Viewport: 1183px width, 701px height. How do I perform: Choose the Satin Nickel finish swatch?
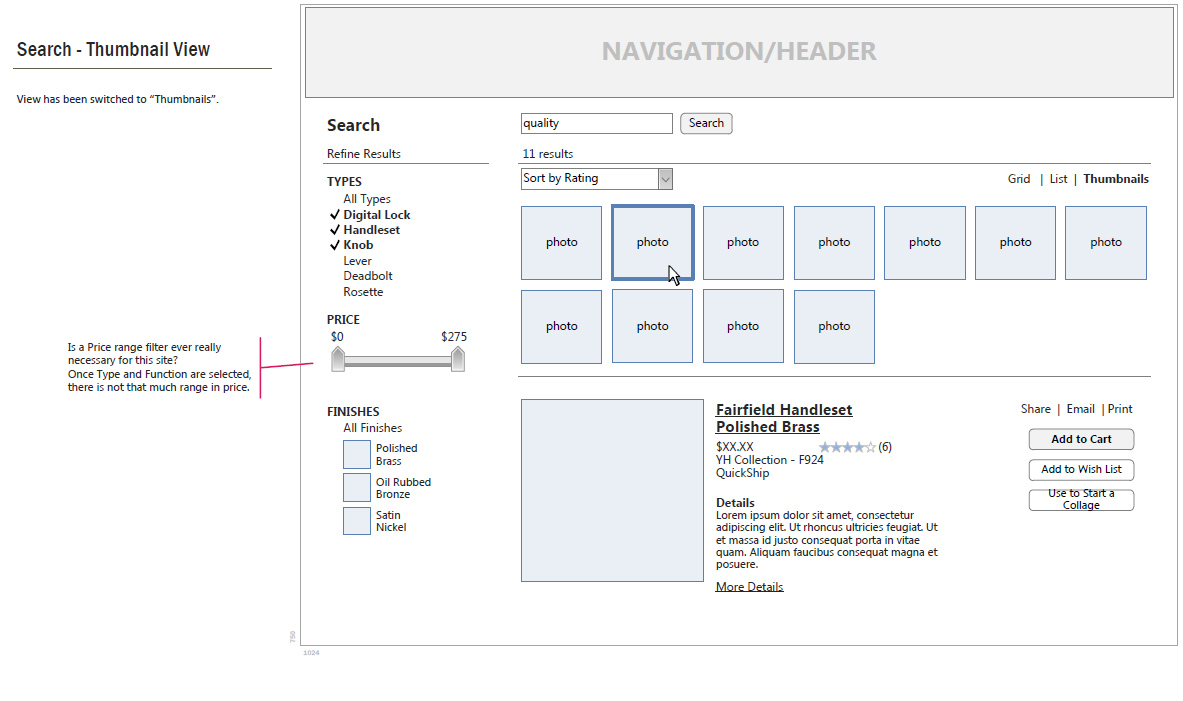click(x=357, y=521)
